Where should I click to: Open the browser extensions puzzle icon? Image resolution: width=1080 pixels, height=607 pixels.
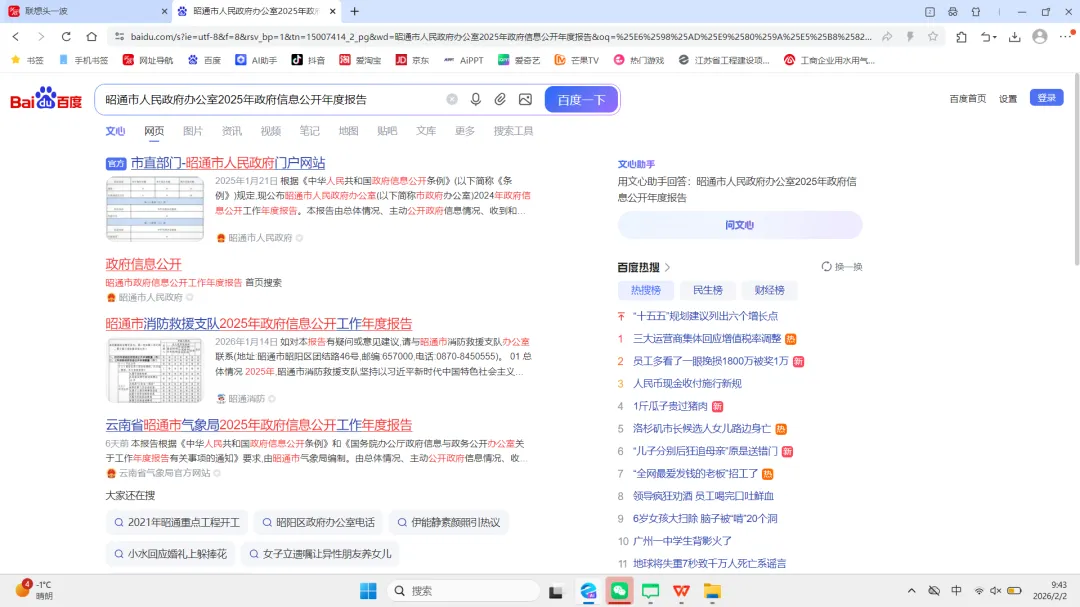pyautogui.click(x=962, y=37)
